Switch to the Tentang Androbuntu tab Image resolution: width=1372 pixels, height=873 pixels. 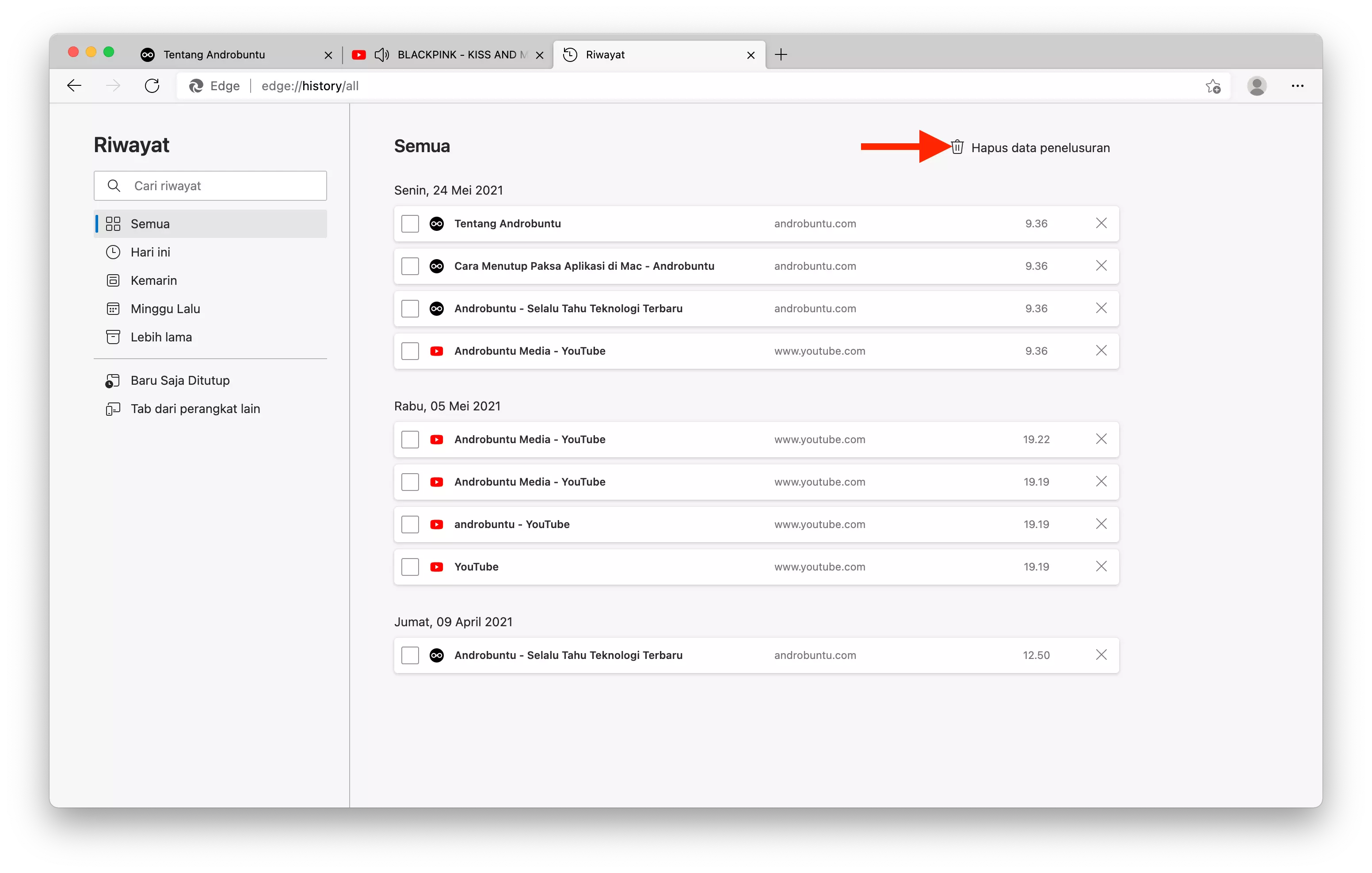point(213,54)
